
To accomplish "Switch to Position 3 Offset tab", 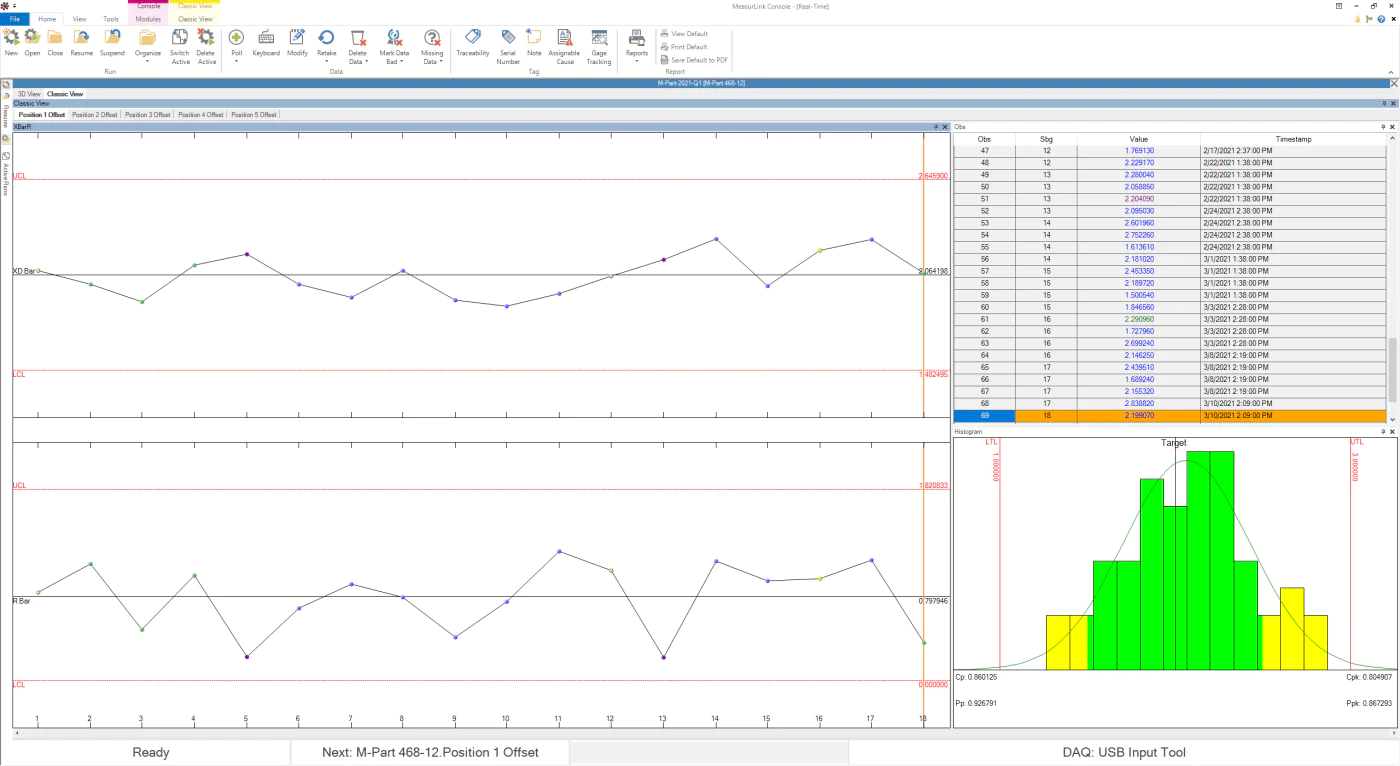I will 147,115.
